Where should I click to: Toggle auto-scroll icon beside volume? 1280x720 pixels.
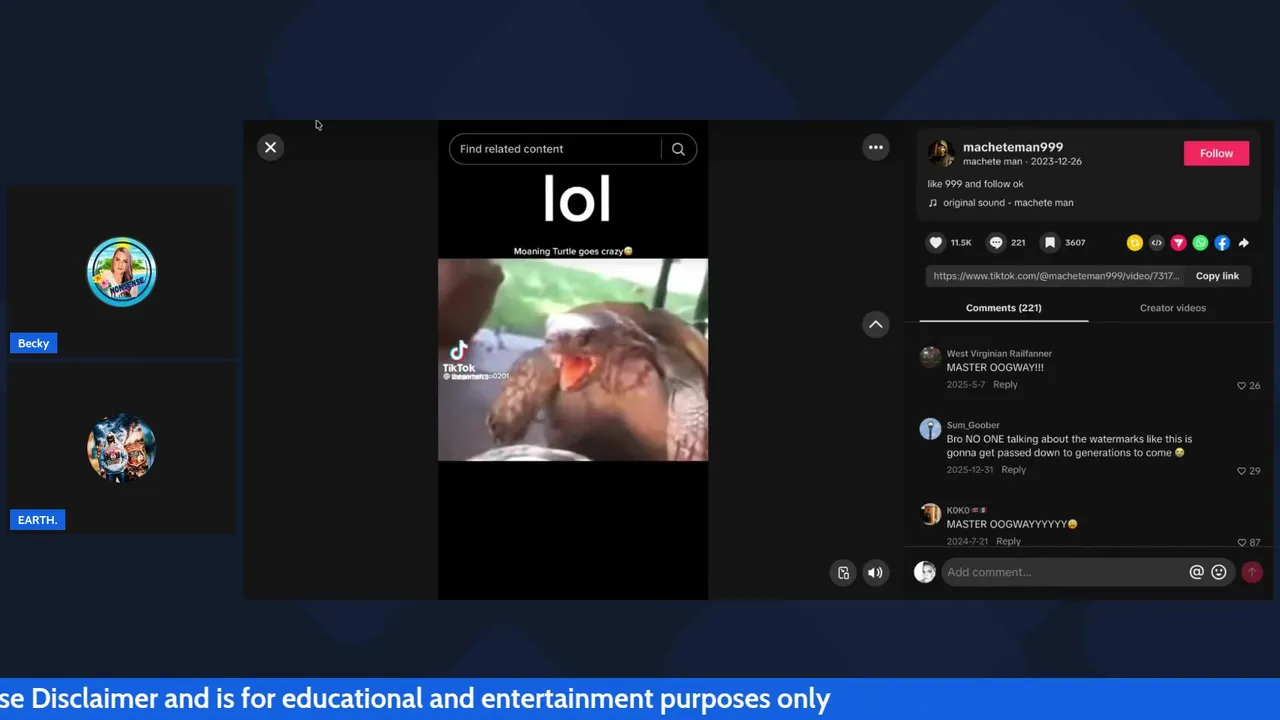coord(843,573)
